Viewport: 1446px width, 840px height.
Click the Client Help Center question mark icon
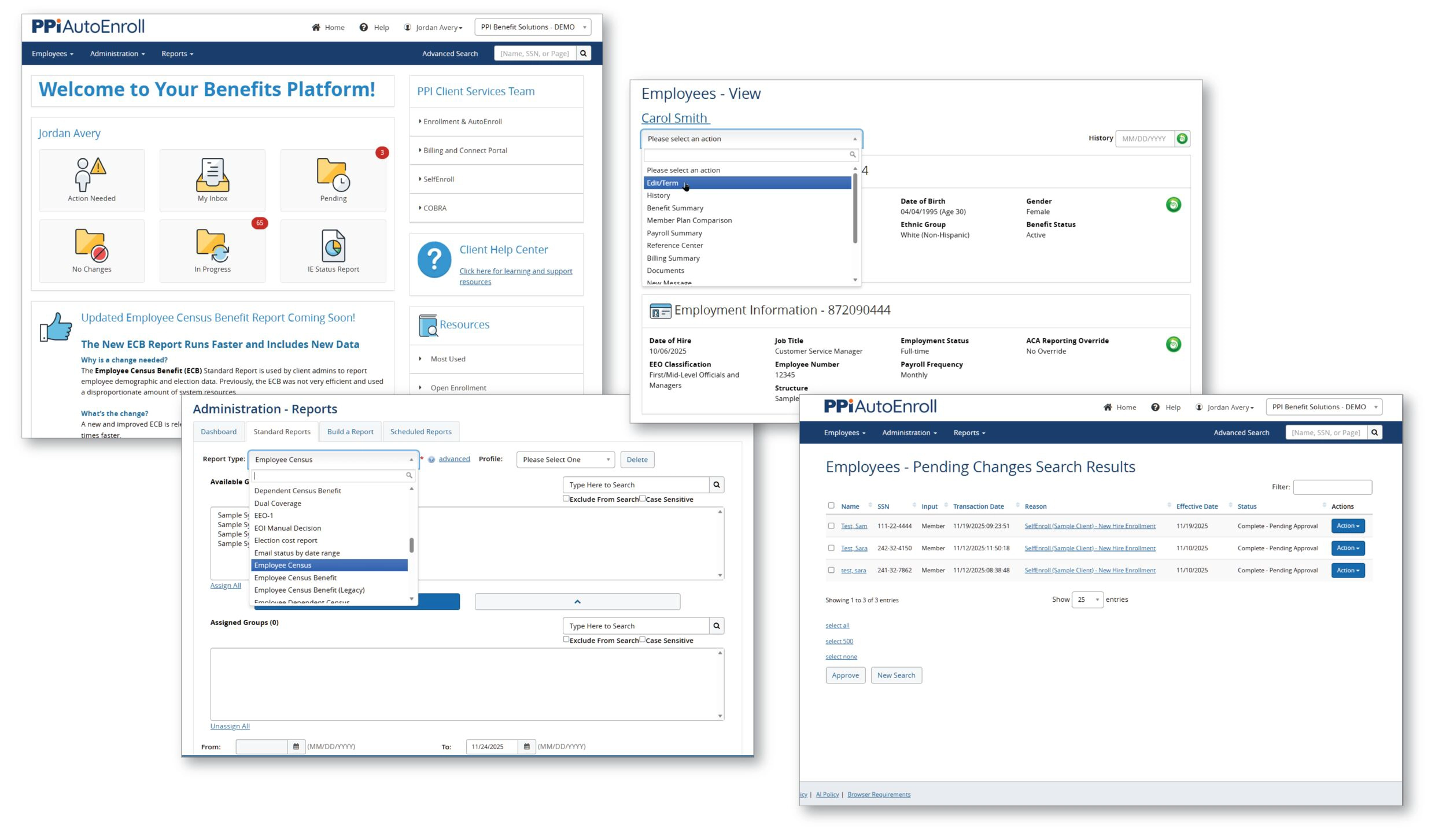coord(434,261)
